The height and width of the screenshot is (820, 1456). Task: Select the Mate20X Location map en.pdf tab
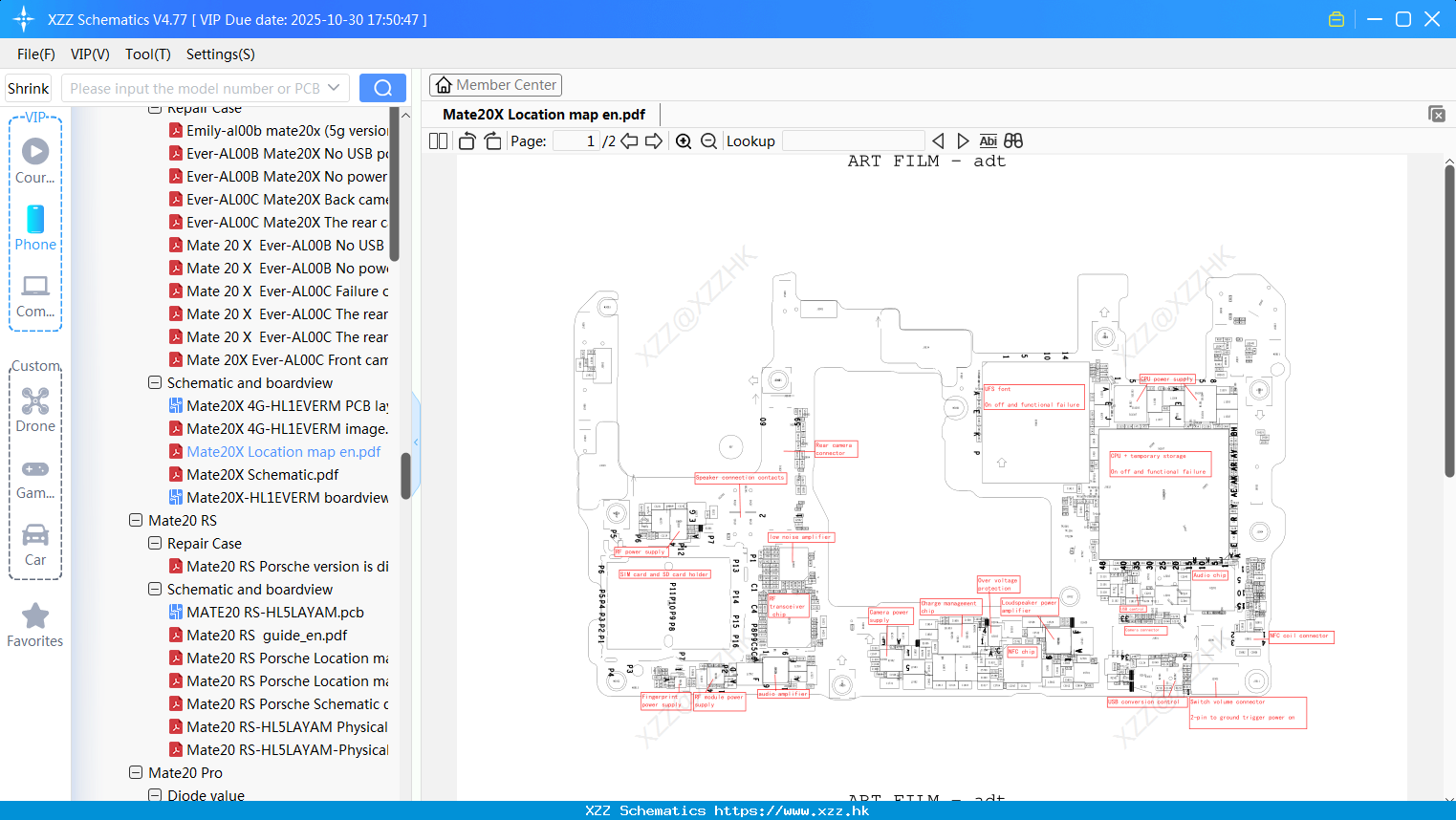pos(544,114)
